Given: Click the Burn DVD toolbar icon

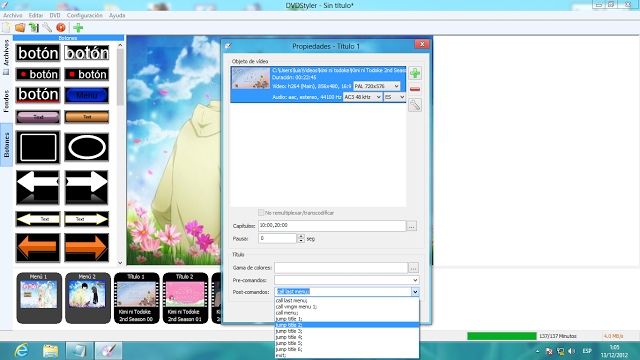Looking at the screenshot, I should tap(61, 27).
